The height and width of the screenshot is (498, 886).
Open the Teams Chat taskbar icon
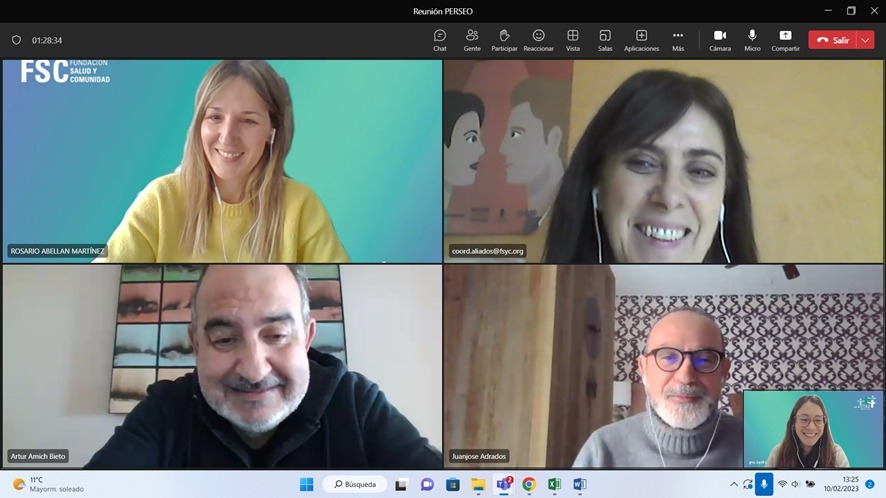[427, 484]
